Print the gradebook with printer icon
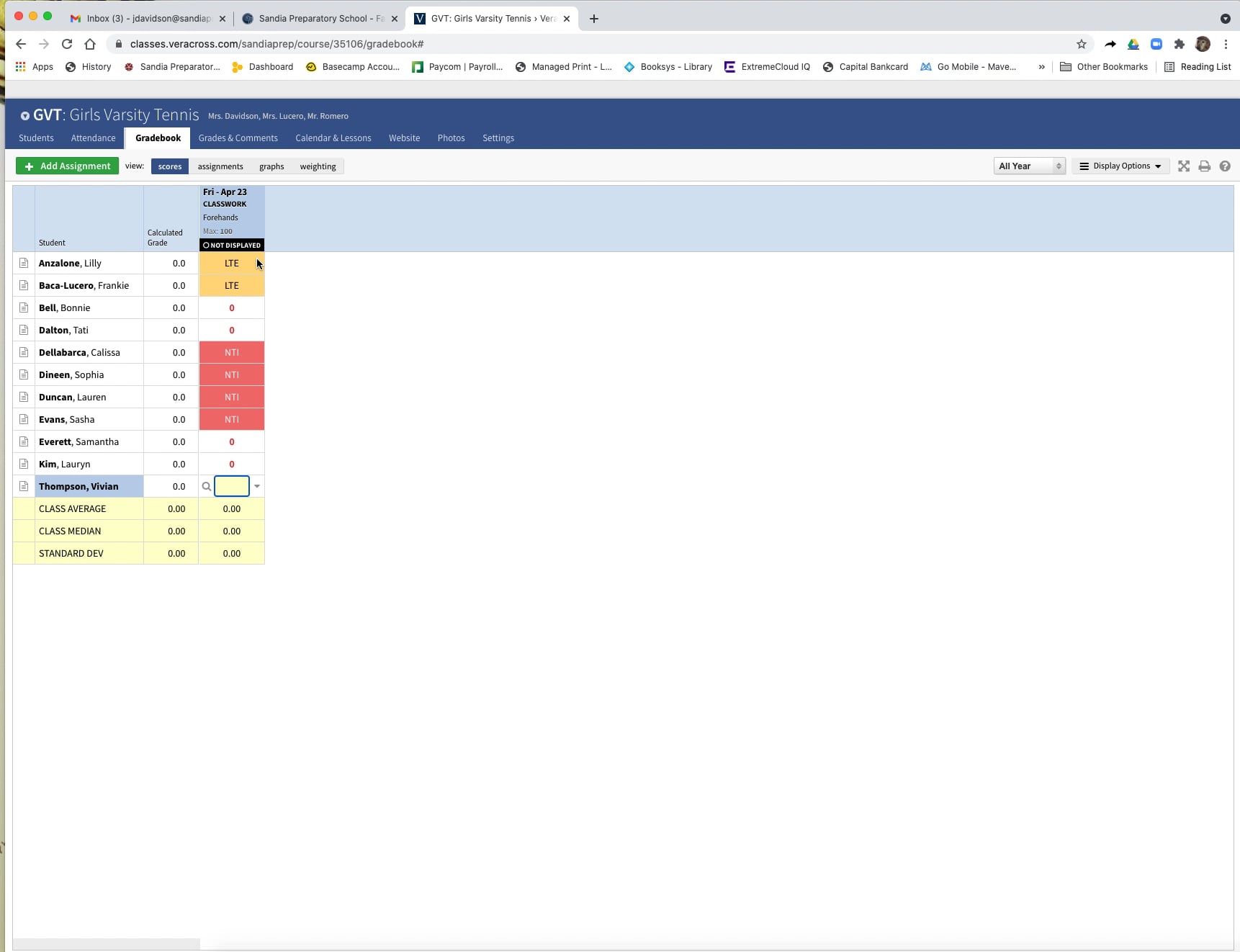1240x952 pixels. [1205, 166]
